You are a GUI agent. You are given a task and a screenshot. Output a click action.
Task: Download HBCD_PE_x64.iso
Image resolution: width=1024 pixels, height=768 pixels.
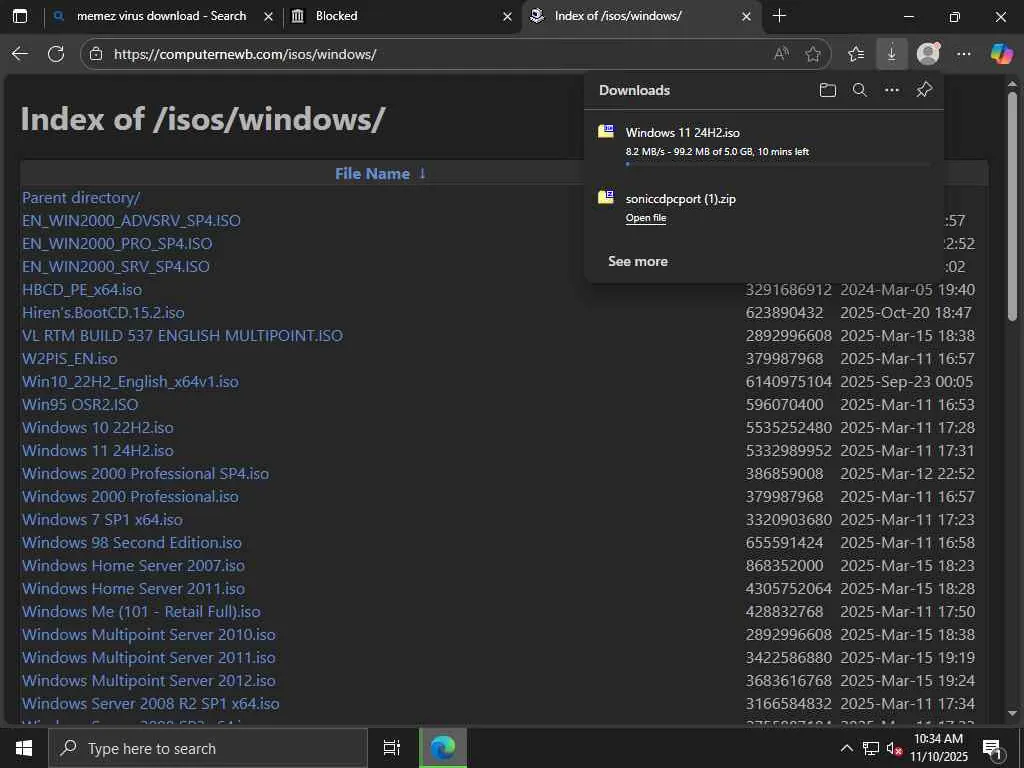82,289
